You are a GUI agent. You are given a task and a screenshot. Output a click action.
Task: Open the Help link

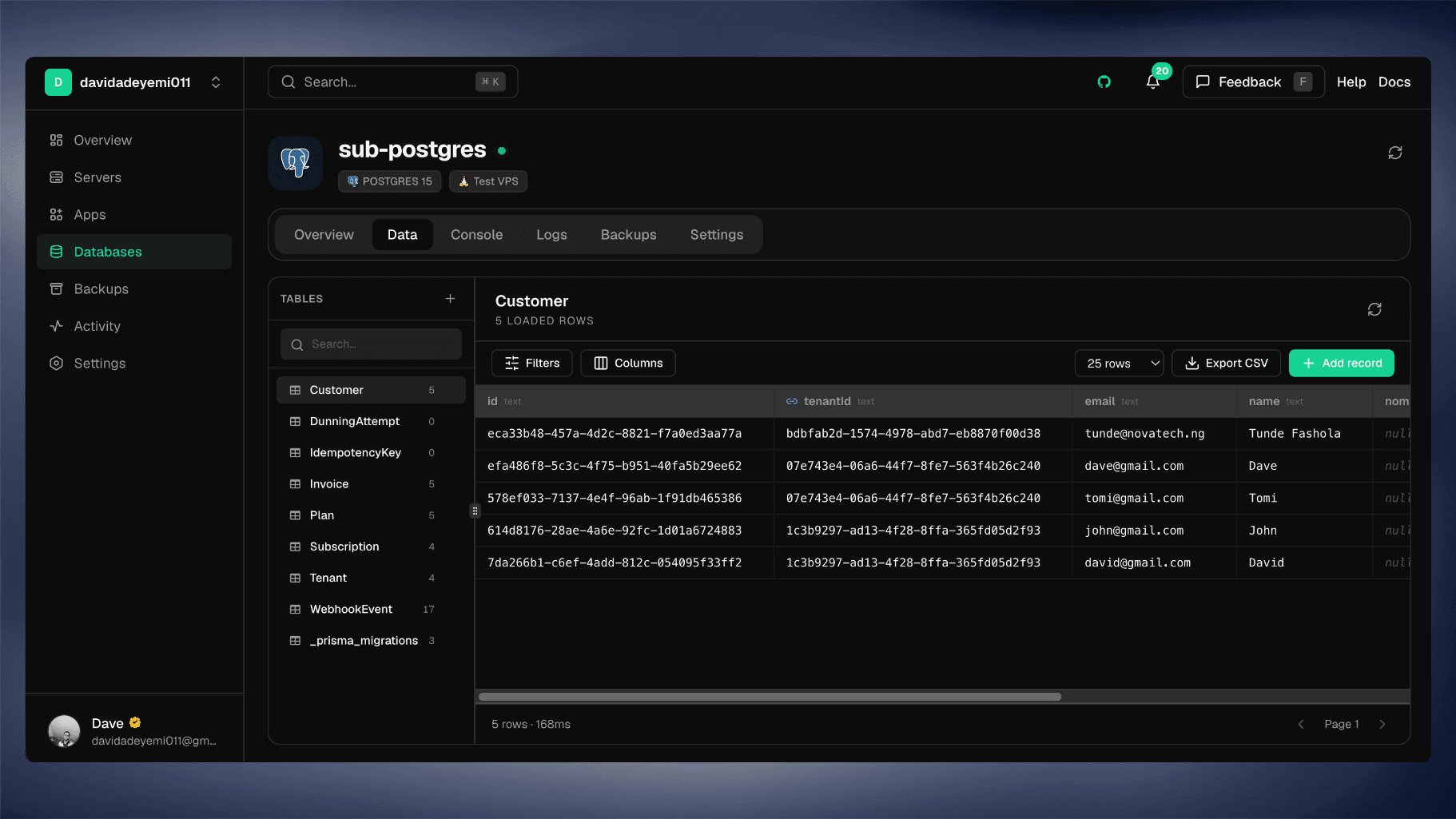click(1351, 82)
